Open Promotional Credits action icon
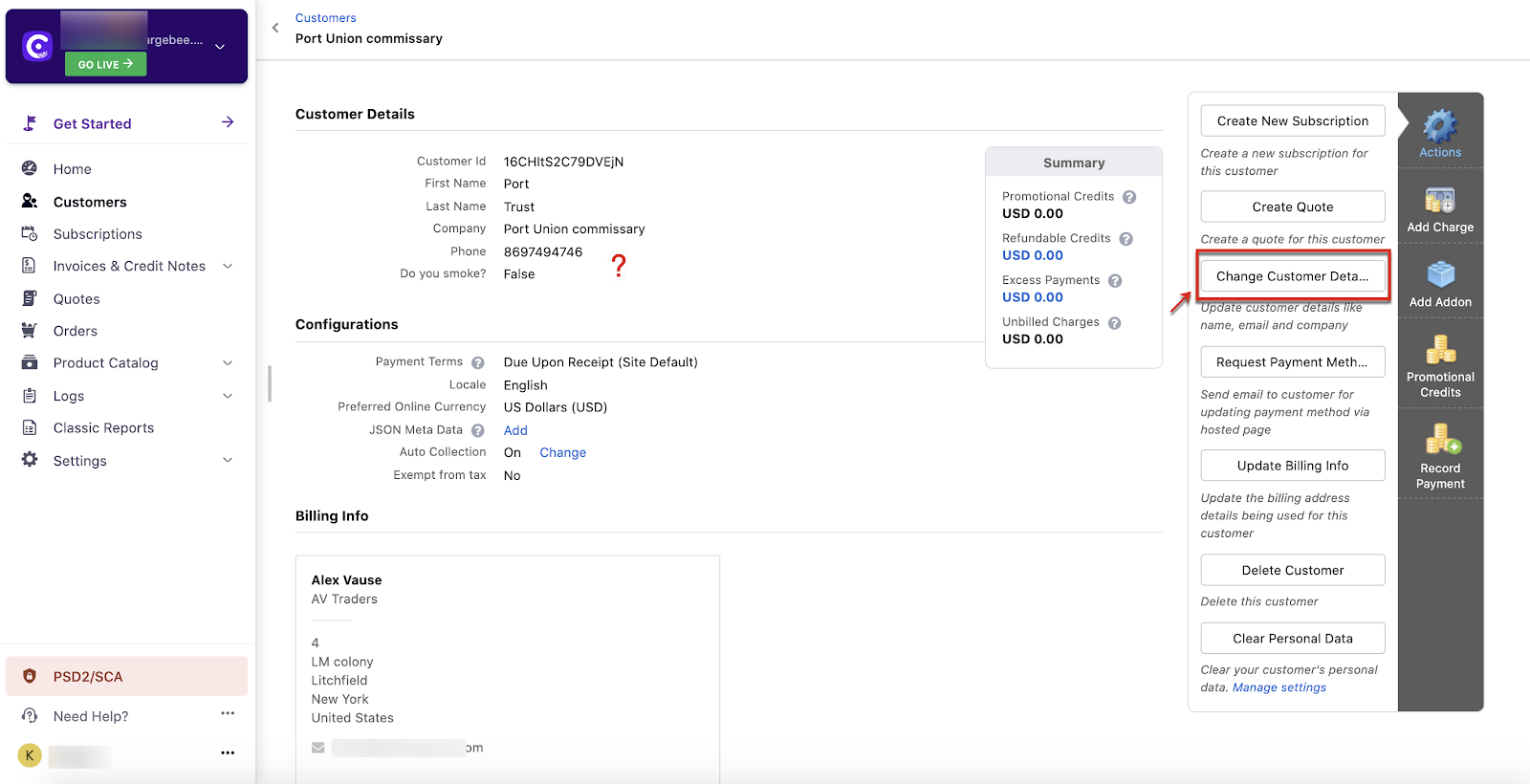This screenshot has height=784, width=1530. click(1440, 350)
